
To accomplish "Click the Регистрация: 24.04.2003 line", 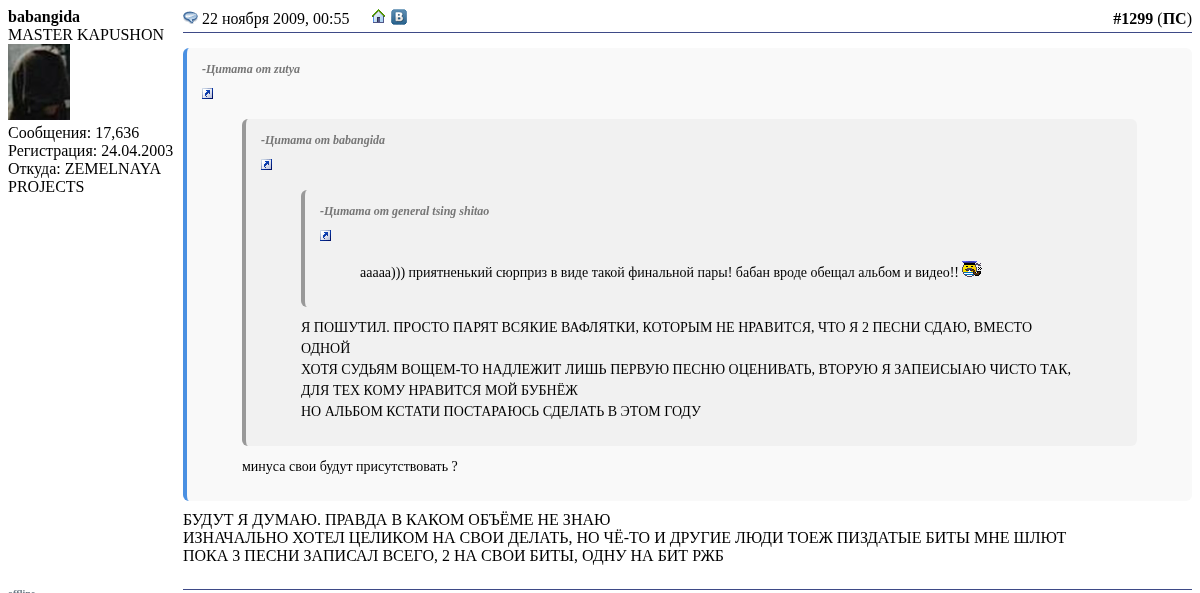I will (90, 151).
